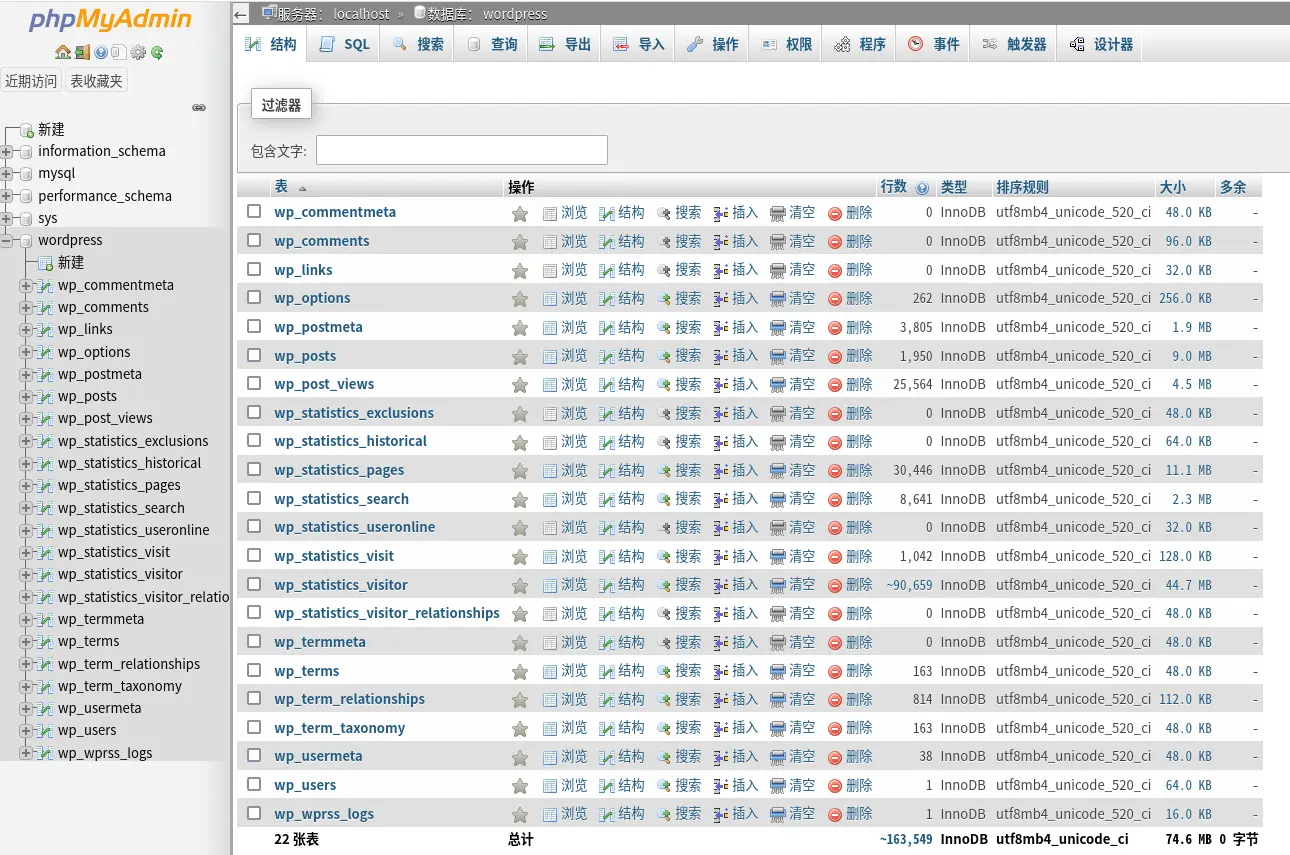Viewport: 1290px width, 855px height.
Task: Add wp_users table to favorites star
Action: [520, 786]
